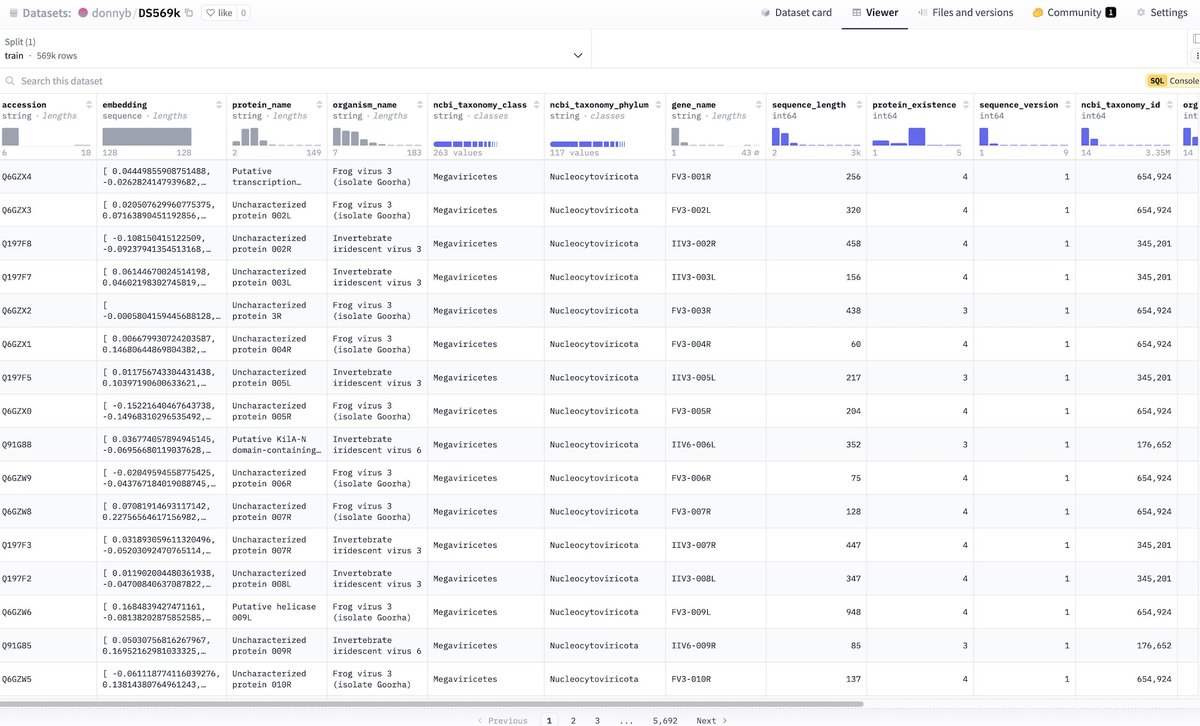Click gene_name cell FV3-001R
The width and height of the screenshot is (1200, 726).
coord(691,177)
